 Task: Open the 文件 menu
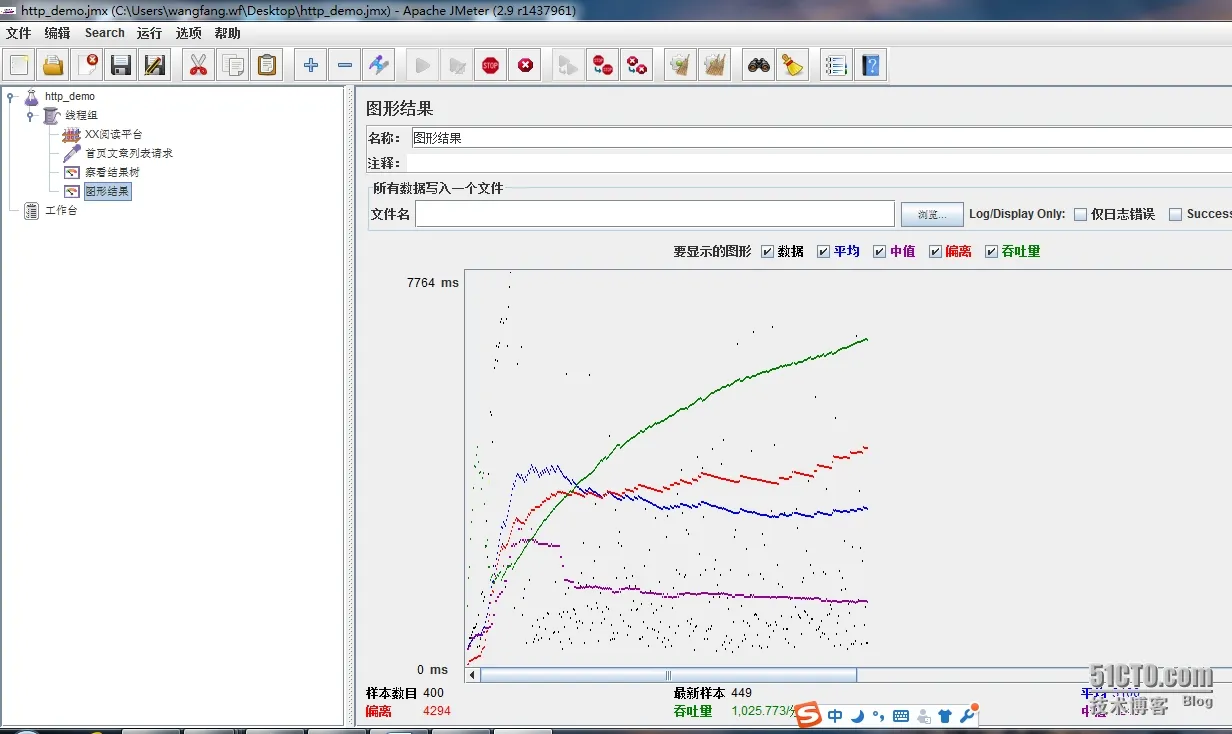click(x=18, y=33)
